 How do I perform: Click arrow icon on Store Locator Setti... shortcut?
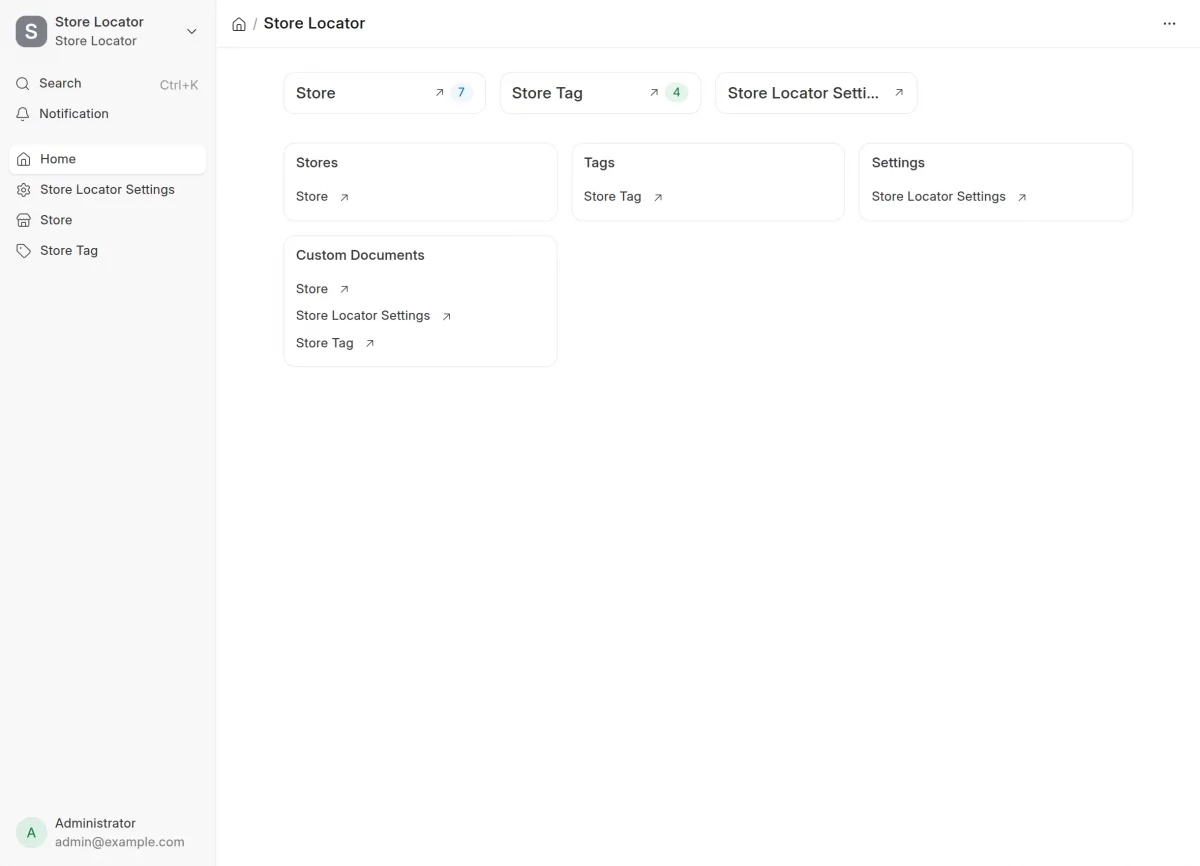[899, 93]
